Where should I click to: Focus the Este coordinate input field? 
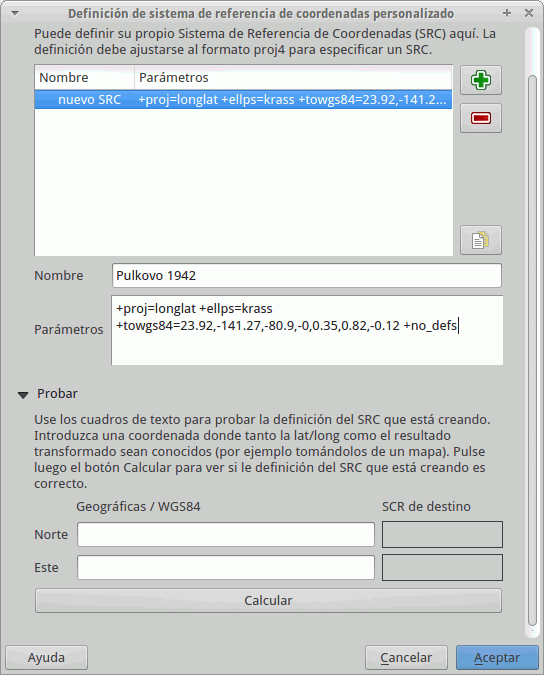pos(226,567)
